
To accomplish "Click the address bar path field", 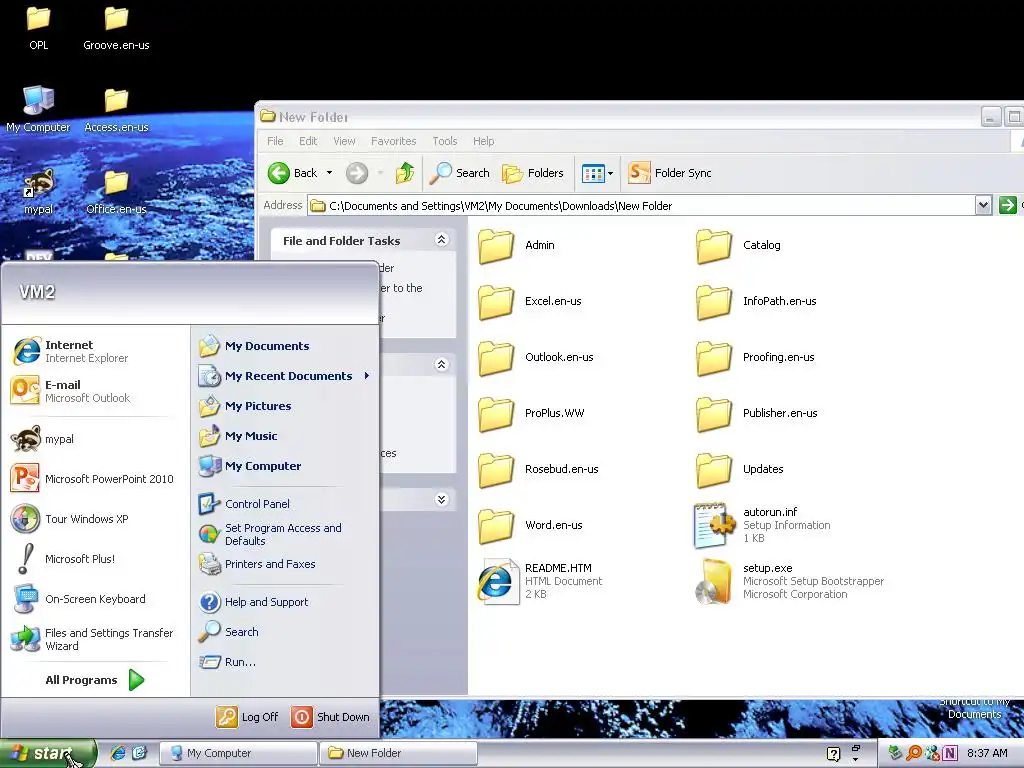I will (x=642, y=206).
